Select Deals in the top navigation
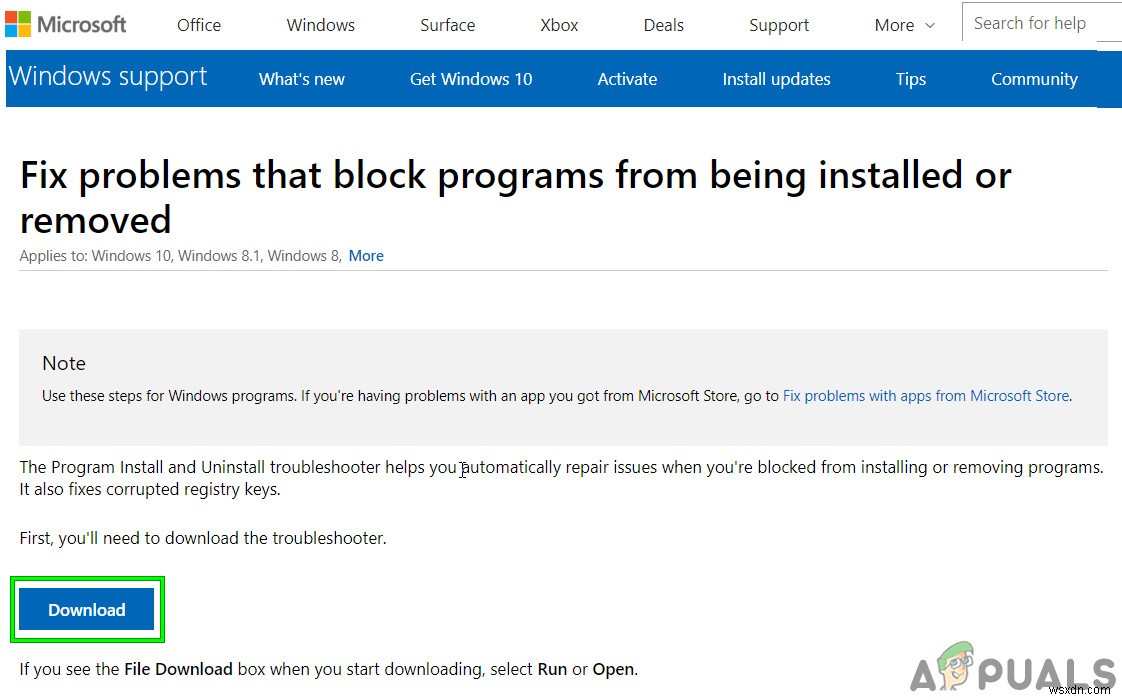This screenshot has width=1122, height=700. click(x=664, y=25)
